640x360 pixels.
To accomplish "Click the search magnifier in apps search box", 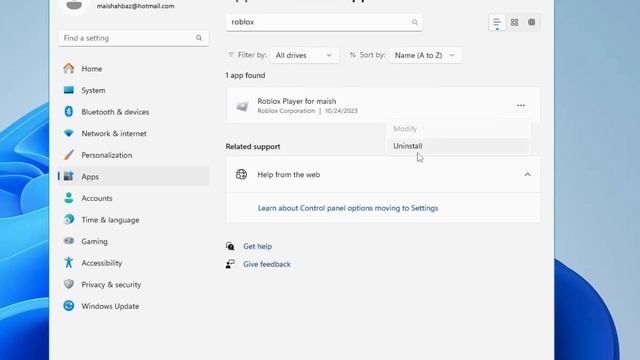I will pos(415,22).
